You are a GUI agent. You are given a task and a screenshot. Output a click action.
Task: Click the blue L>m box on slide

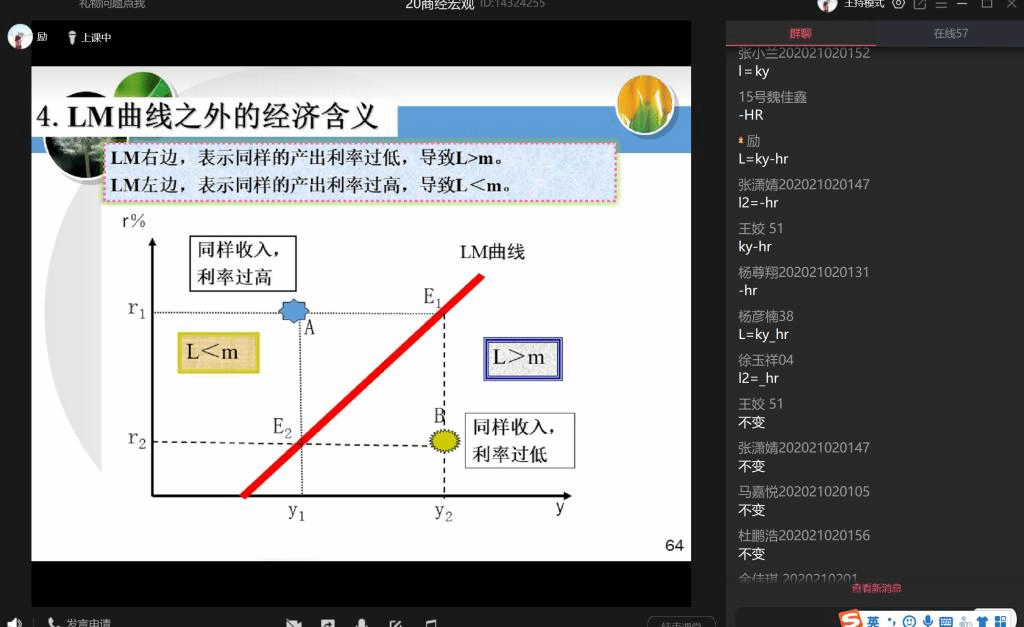522,359
